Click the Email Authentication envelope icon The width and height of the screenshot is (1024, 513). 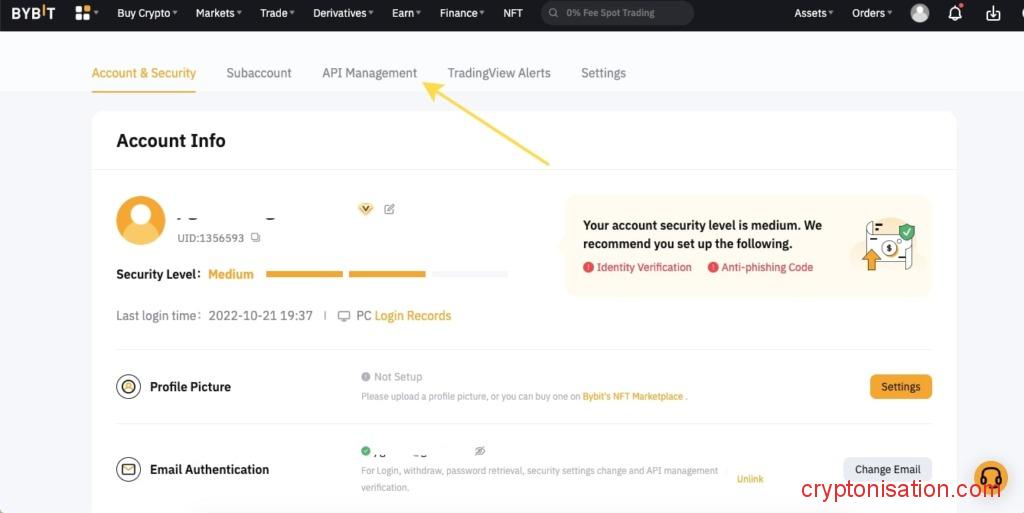tap(129, 469)
